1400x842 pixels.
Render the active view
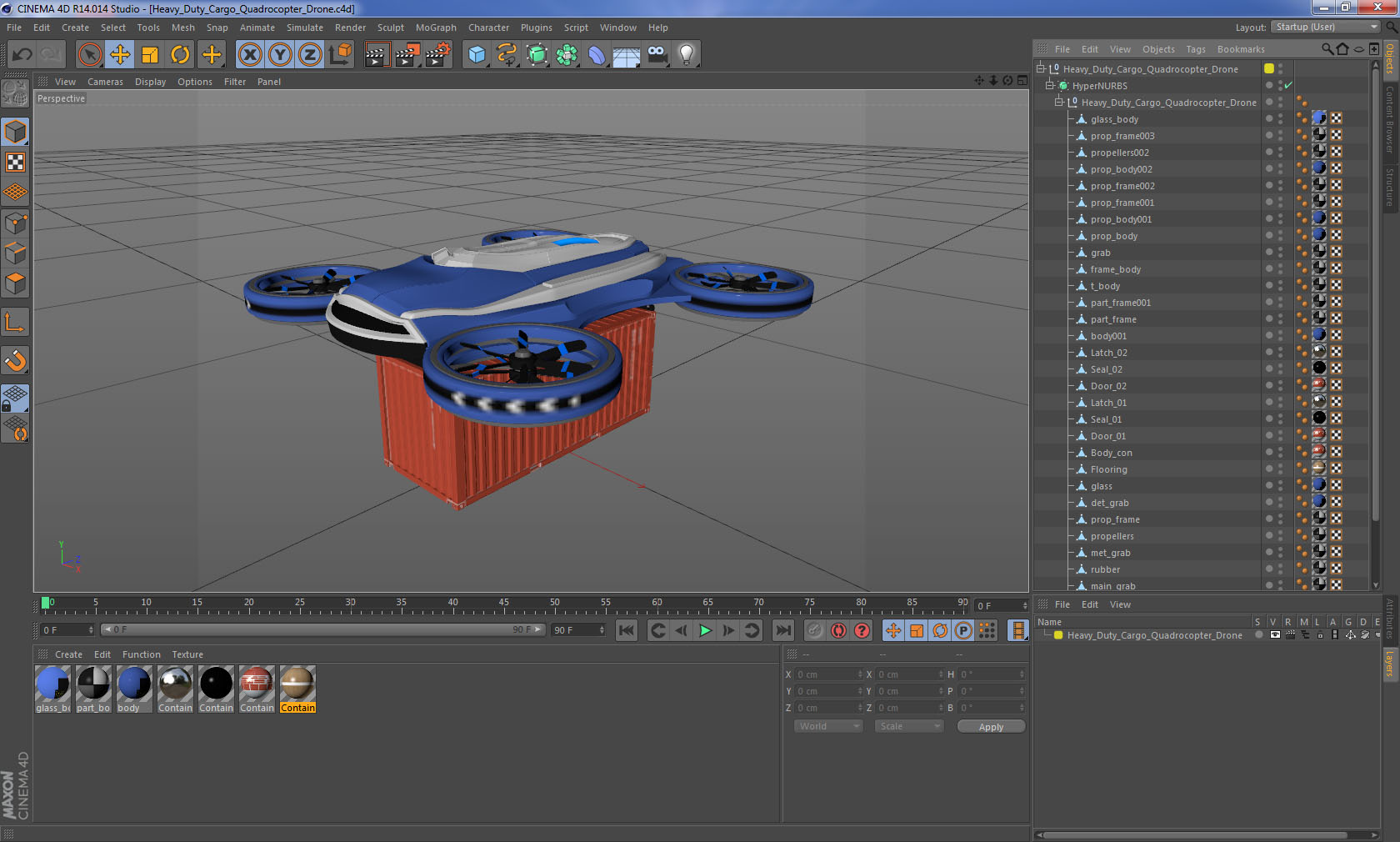377,55
